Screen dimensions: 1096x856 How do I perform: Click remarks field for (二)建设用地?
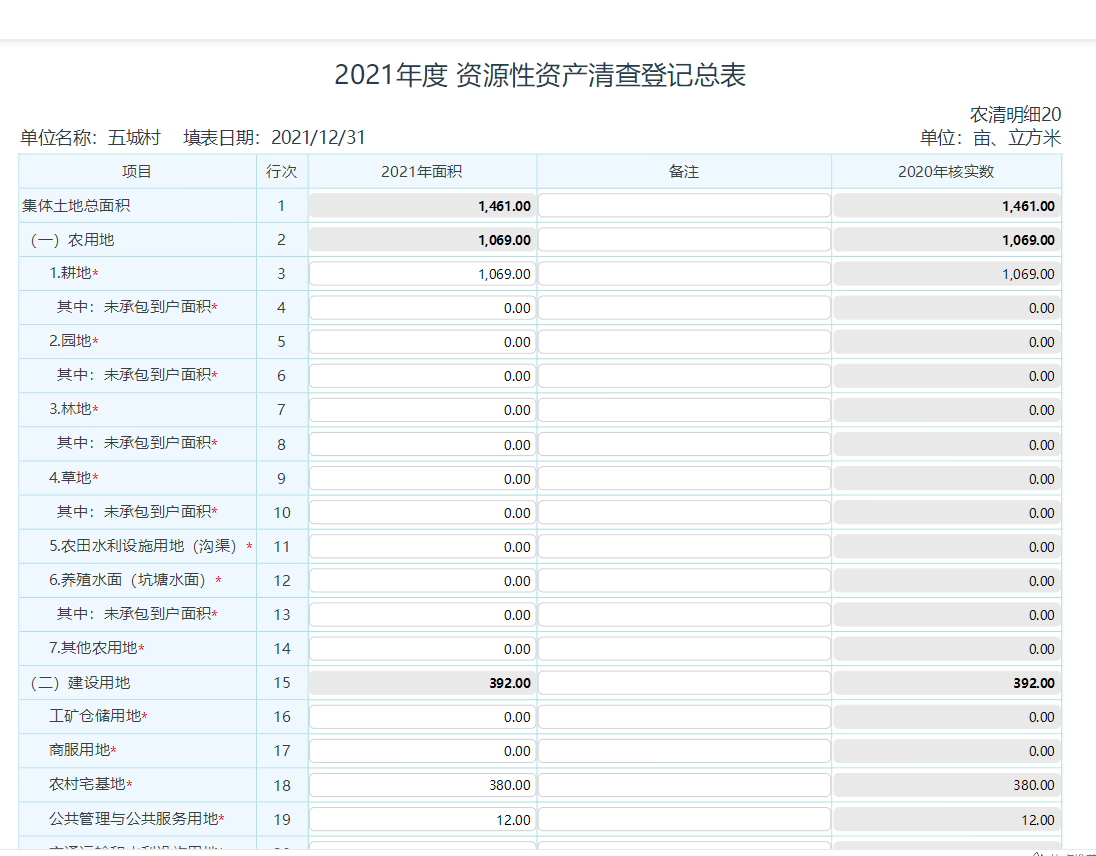coord(684,683)
